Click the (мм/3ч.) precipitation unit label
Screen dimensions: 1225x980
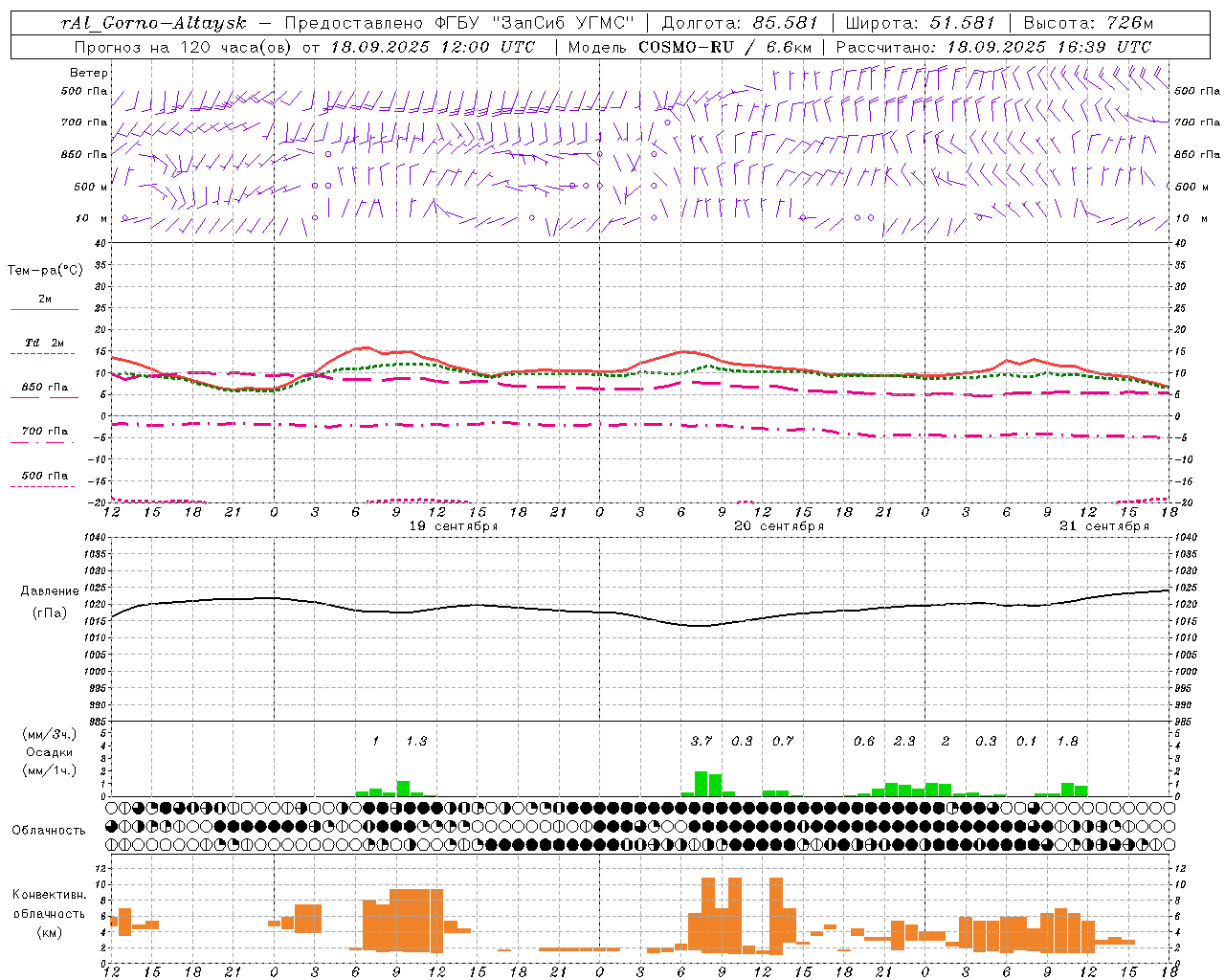tap(48, 734)
